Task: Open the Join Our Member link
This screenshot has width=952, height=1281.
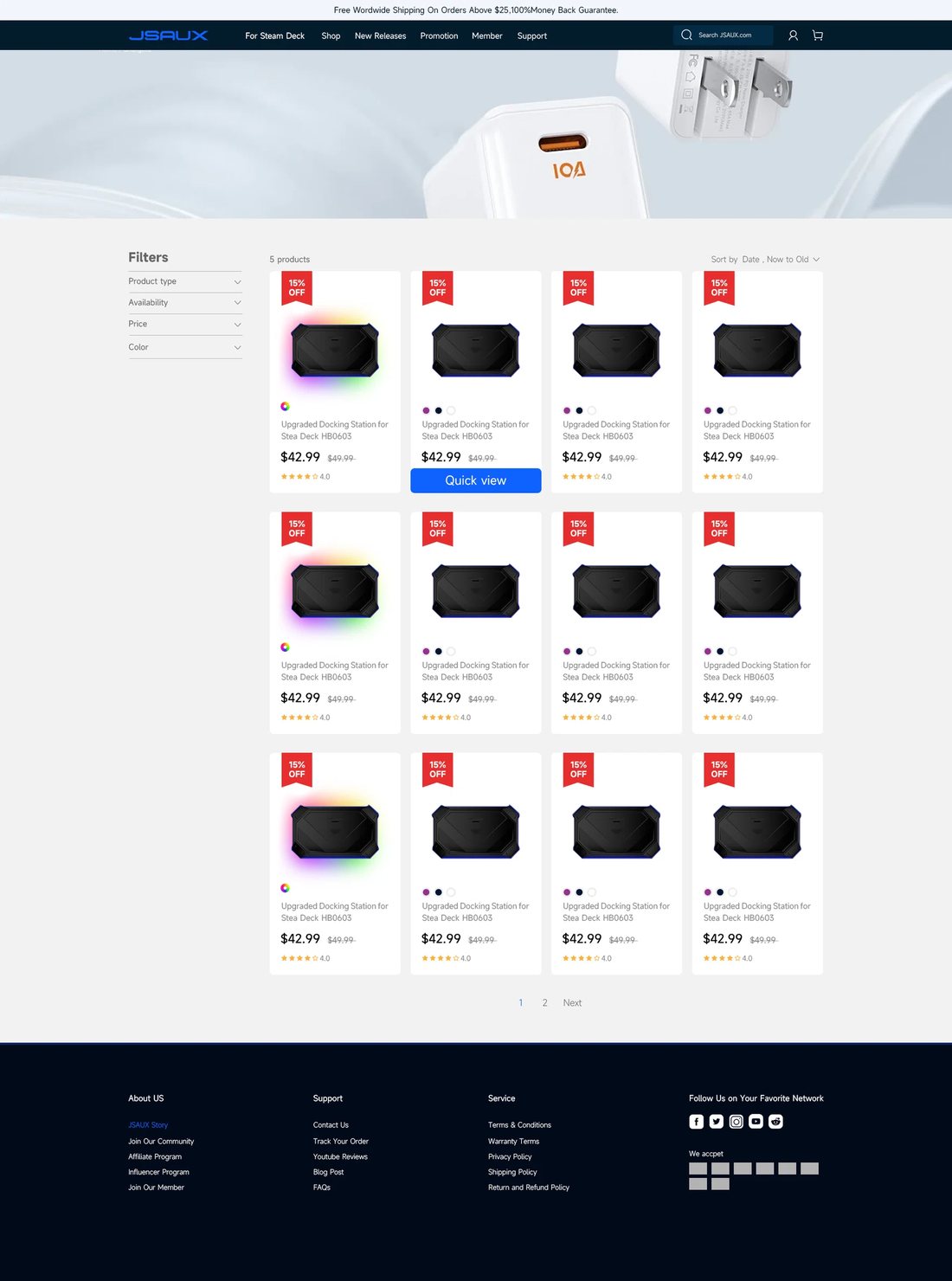Action: [156, 1188]
